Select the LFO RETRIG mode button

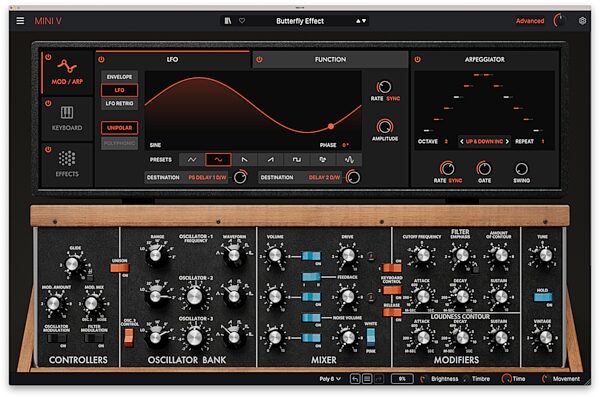119,104
